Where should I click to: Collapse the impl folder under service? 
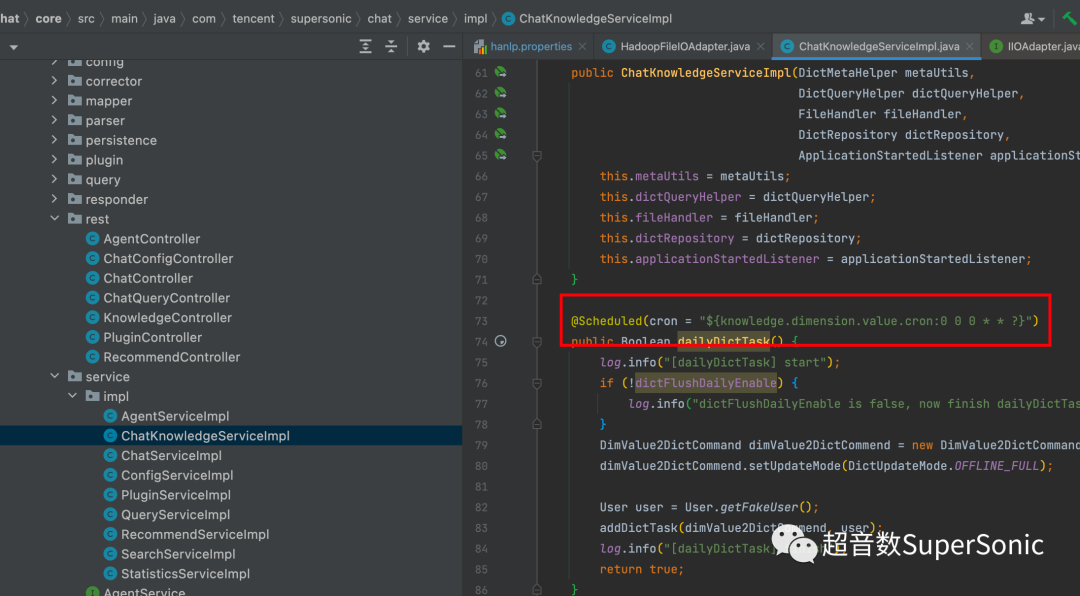(73, 396)
